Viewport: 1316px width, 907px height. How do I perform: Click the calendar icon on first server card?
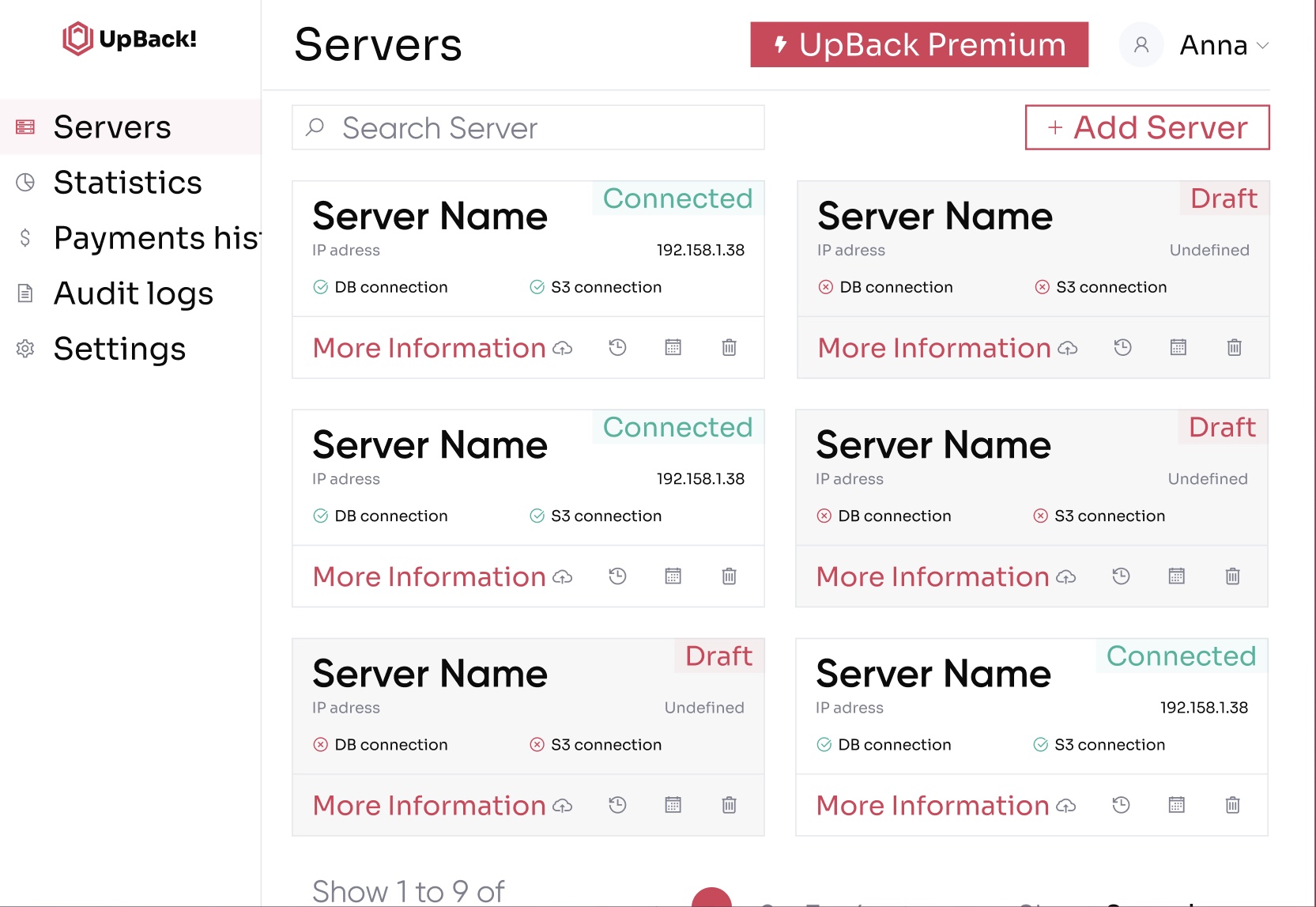(673, 347)
